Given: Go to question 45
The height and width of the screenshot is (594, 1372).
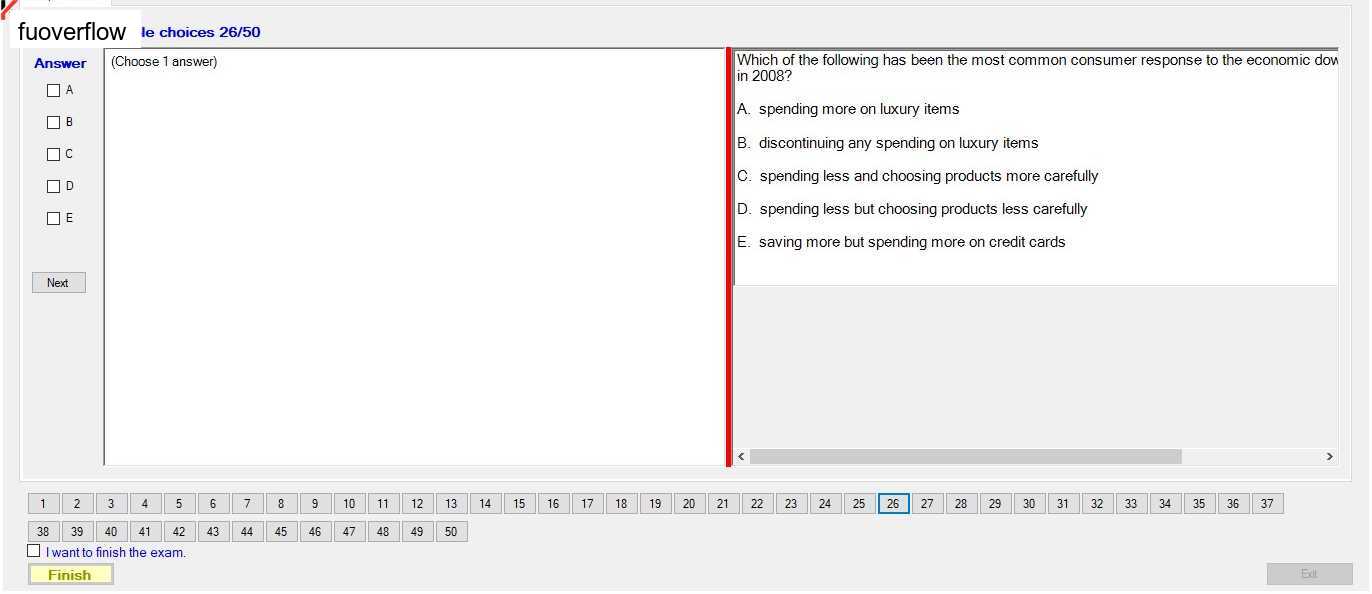Looking at the screenshot, I should 281,532.
